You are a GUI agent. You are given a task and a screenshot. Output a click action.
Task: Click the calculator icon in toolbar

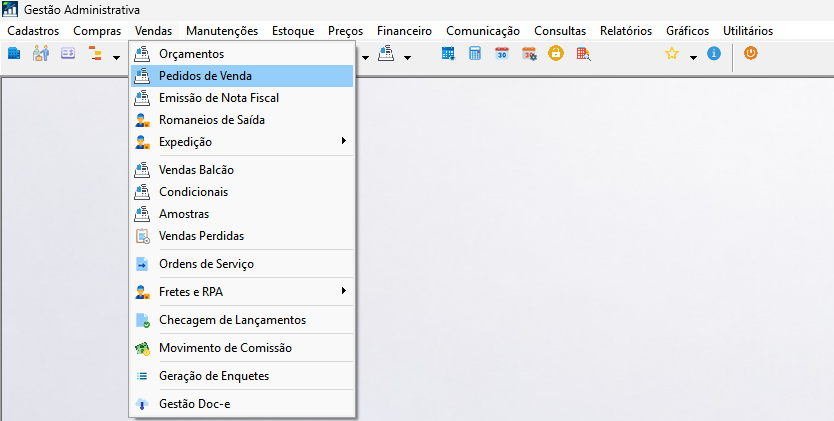475,54
